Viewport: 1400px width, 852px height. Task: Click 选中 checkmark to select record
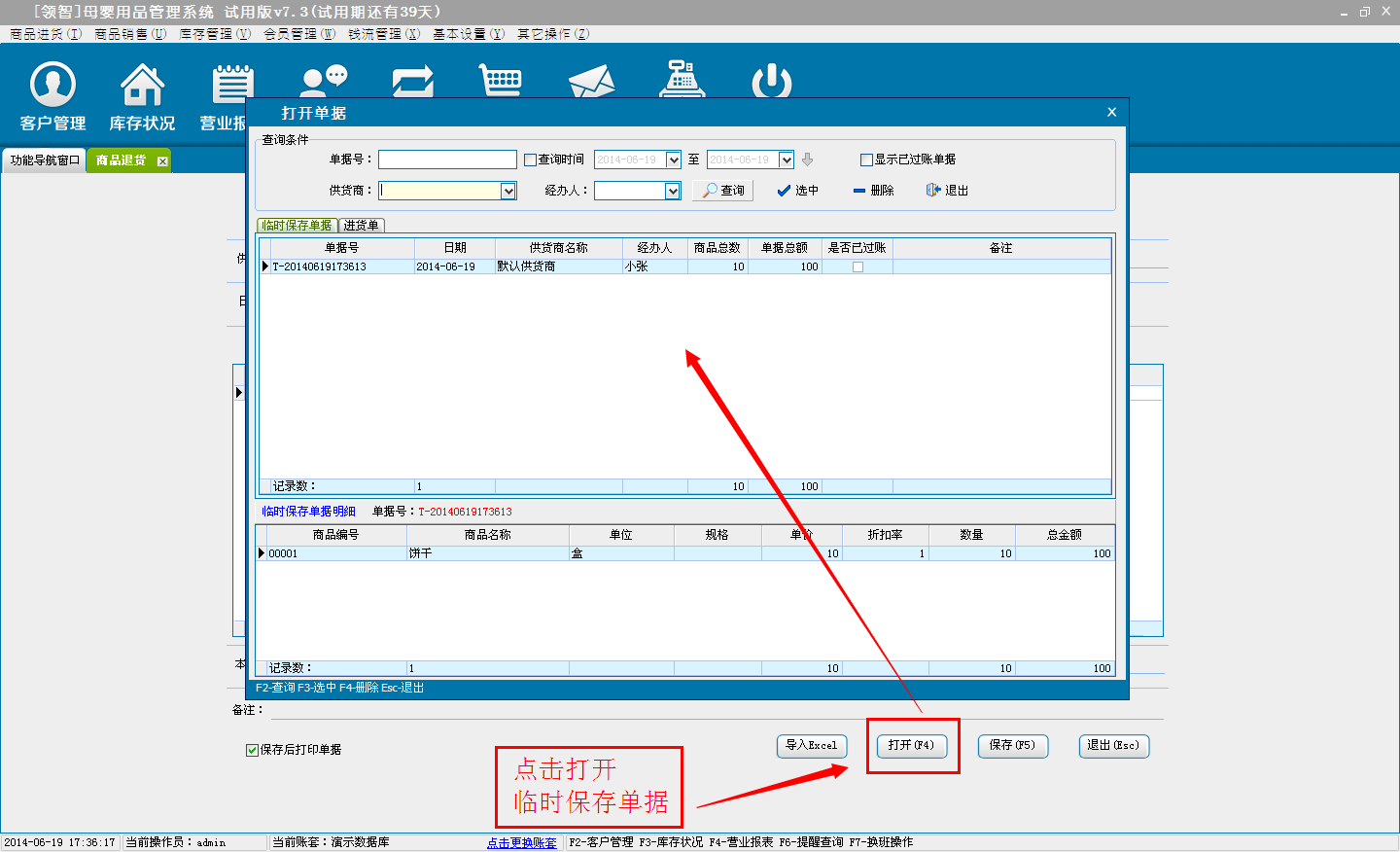point(797,191)
